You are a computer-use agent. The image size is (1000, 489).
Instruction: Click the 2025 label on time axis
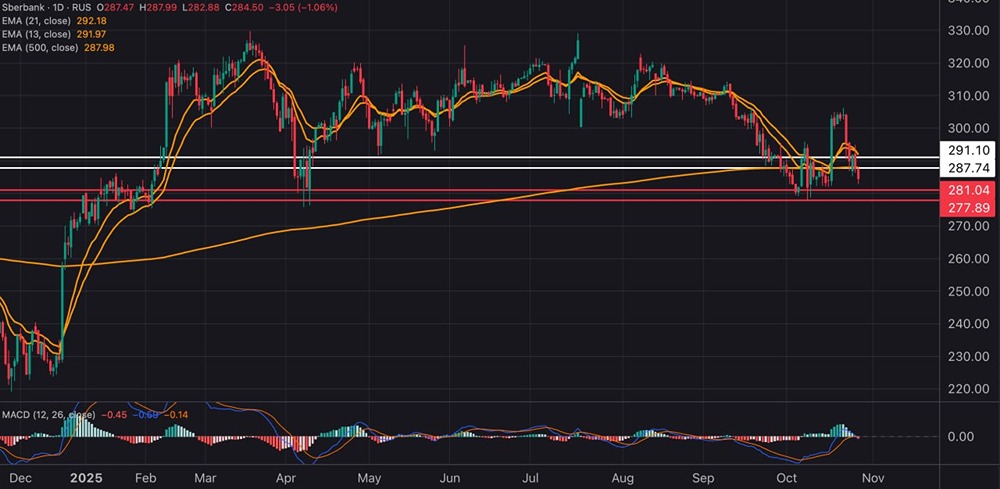[84, 478]
